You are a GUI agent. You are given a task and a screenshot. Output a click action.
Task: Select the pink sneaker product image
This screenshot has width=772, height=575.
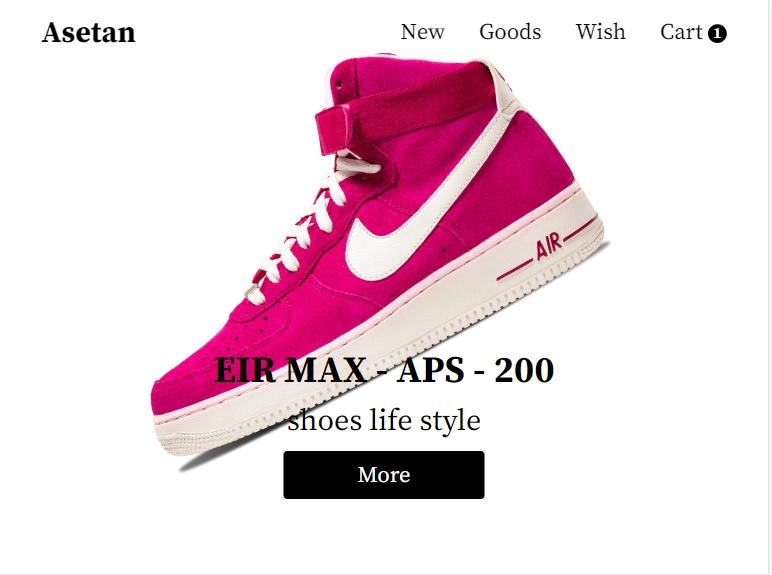379,261
